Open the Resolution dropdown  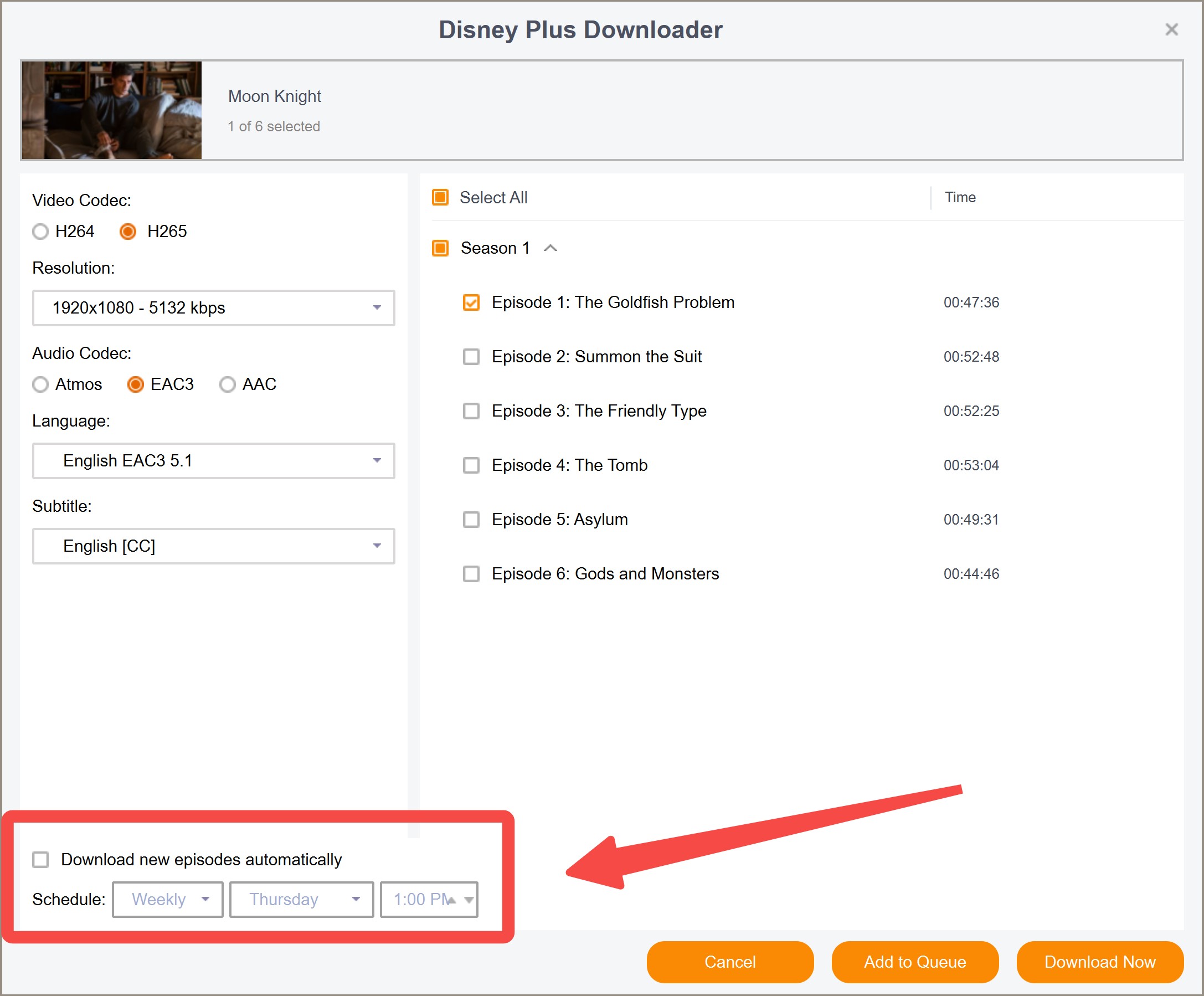tap(213, 308)
